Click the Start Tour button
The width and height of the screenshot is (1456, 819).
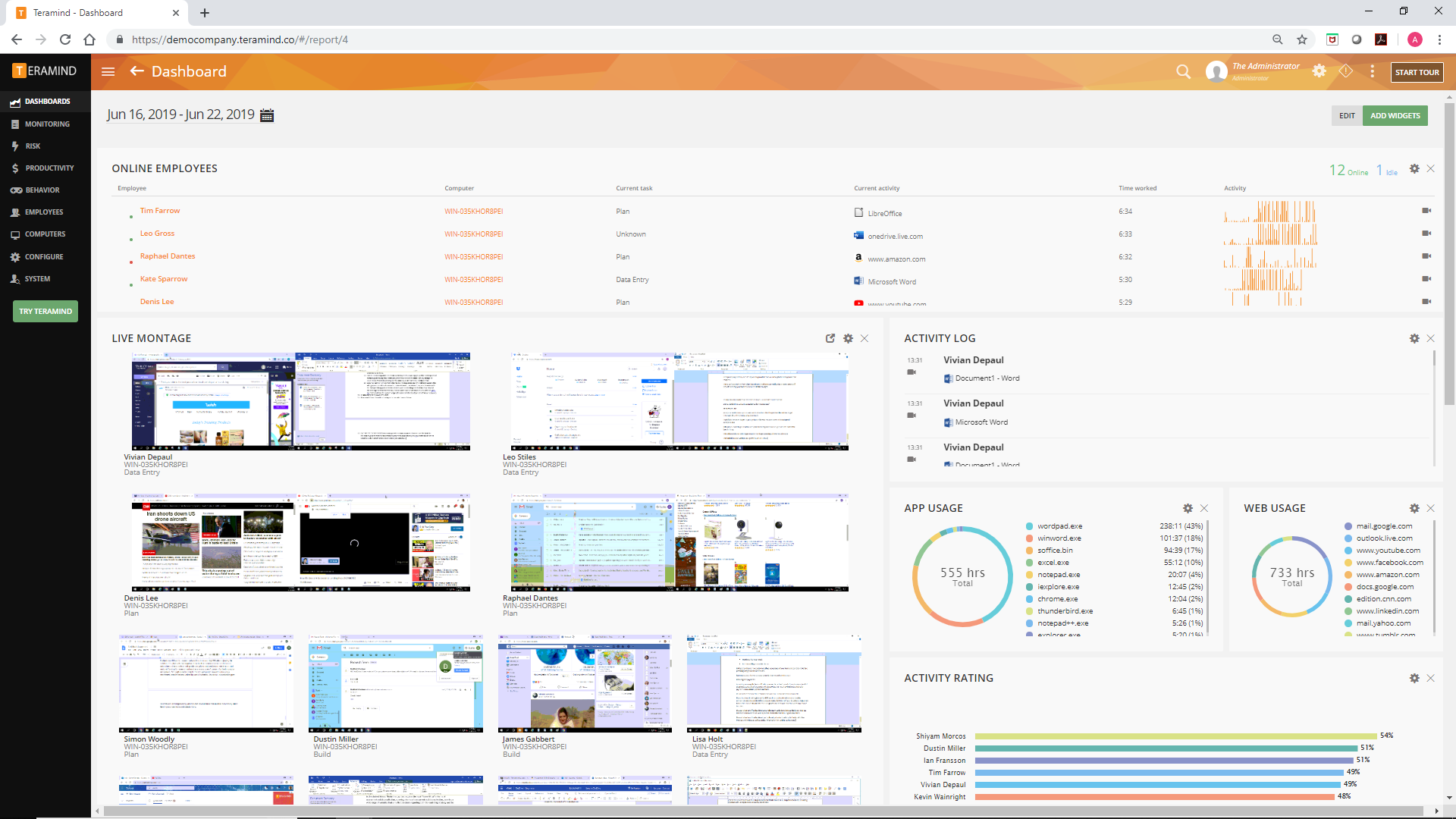[x=1417, y=72]
